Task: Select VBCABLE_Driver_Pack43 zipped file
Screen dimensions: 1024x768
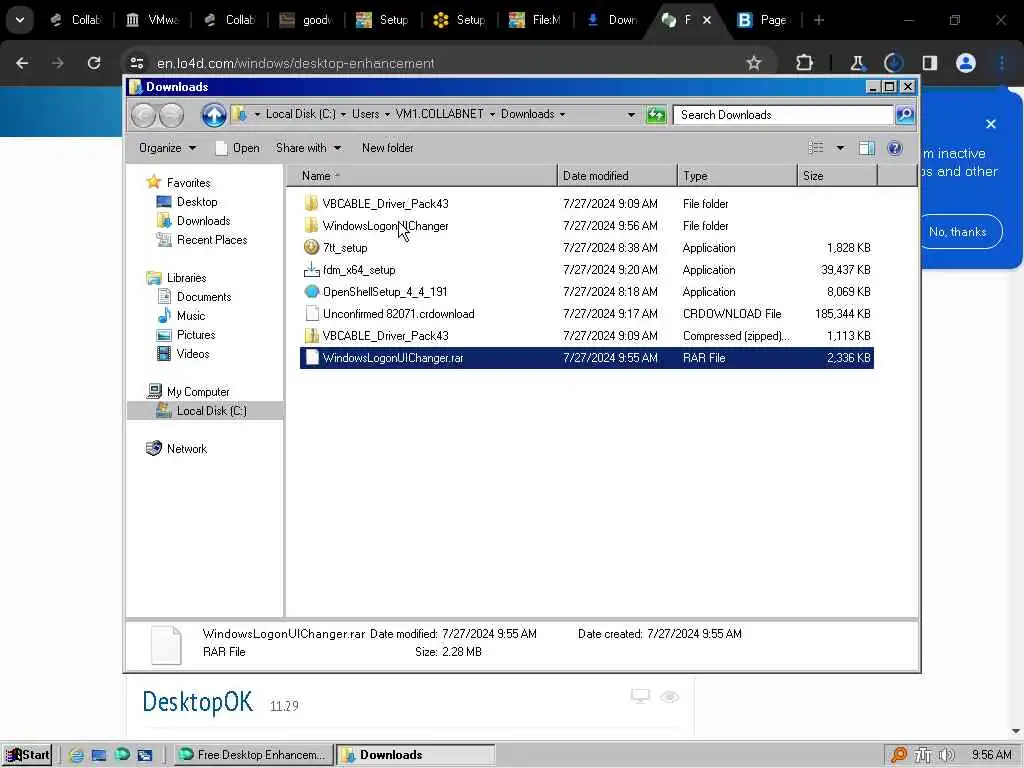Action: (x=586, y=336)
